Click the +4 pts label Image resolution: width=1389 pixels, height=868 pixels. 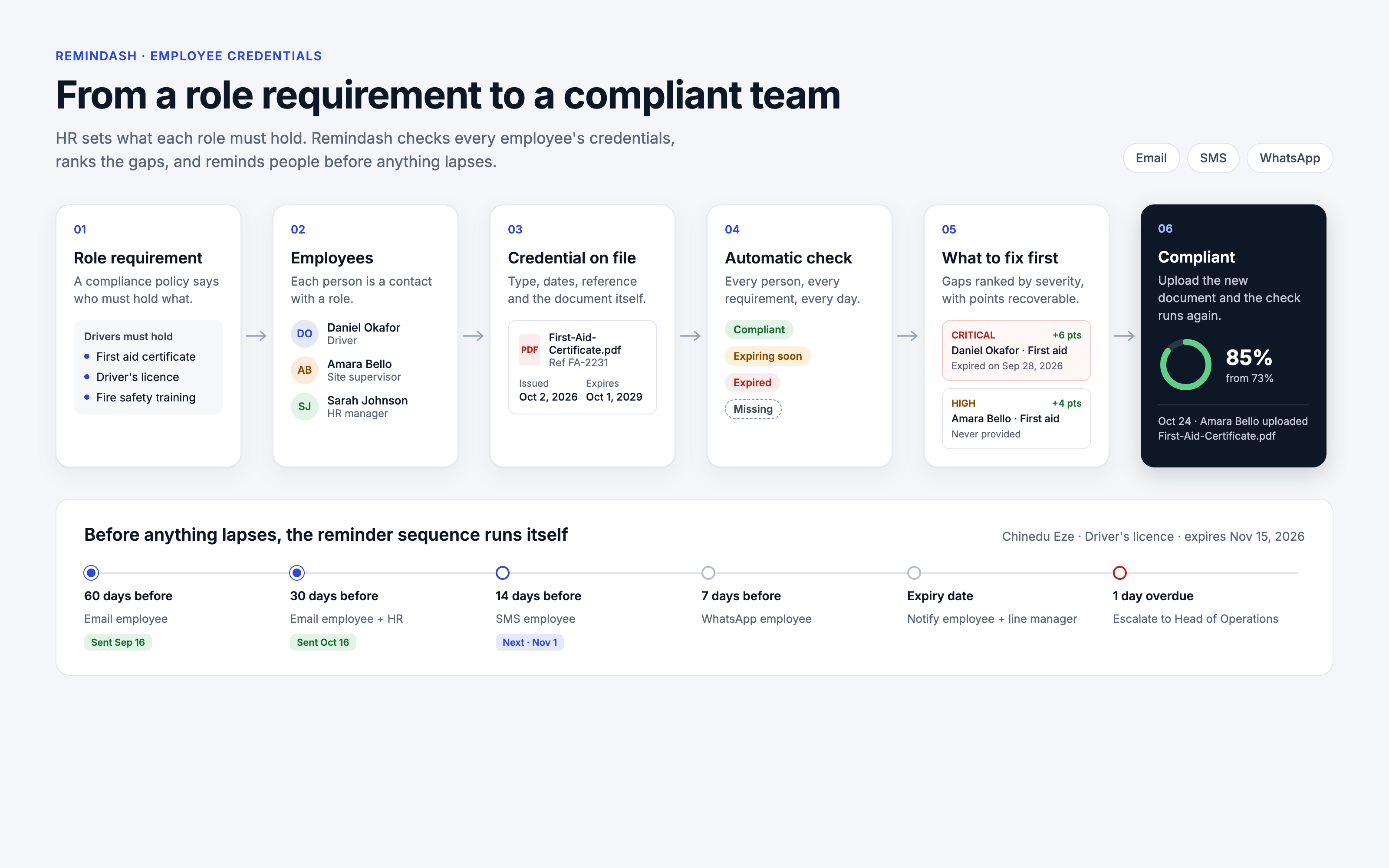click(1066, 404)
